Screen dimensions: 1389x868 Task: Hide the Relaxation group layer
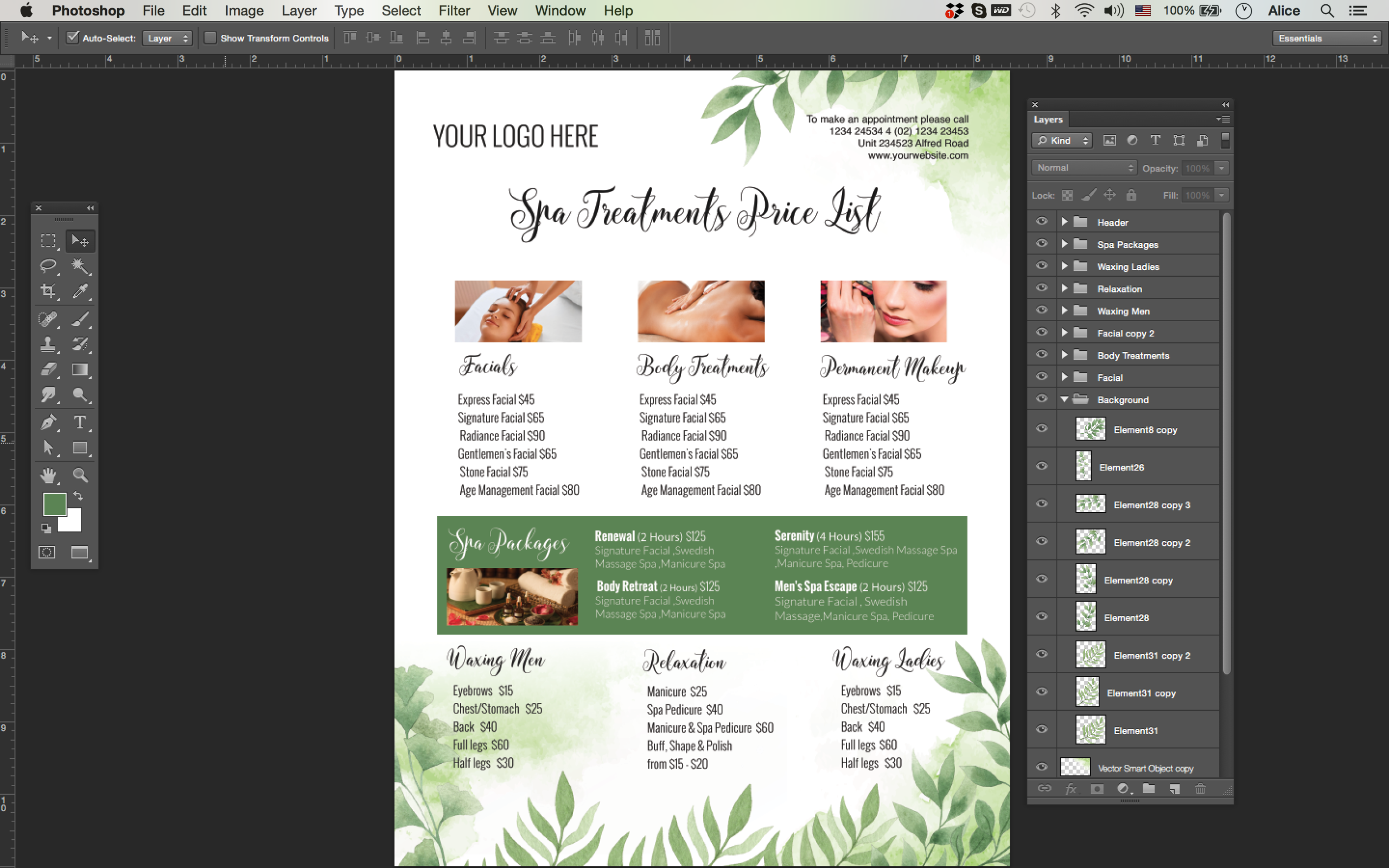click(1042, 288)
